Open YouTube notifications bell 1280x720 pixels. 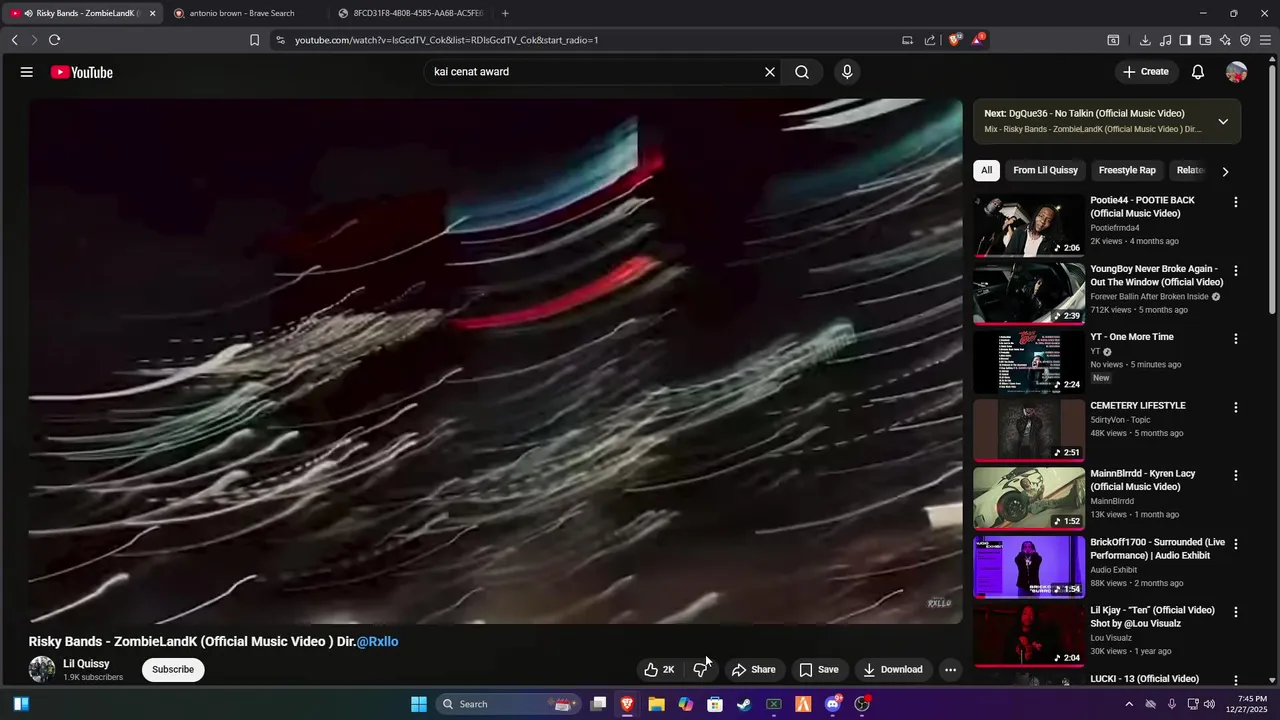(x=1198, y=72)
